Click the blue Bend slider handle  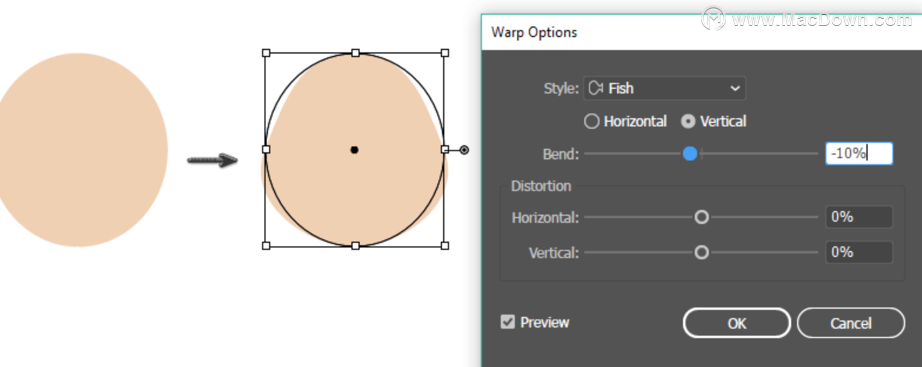(x=690, y=154)
